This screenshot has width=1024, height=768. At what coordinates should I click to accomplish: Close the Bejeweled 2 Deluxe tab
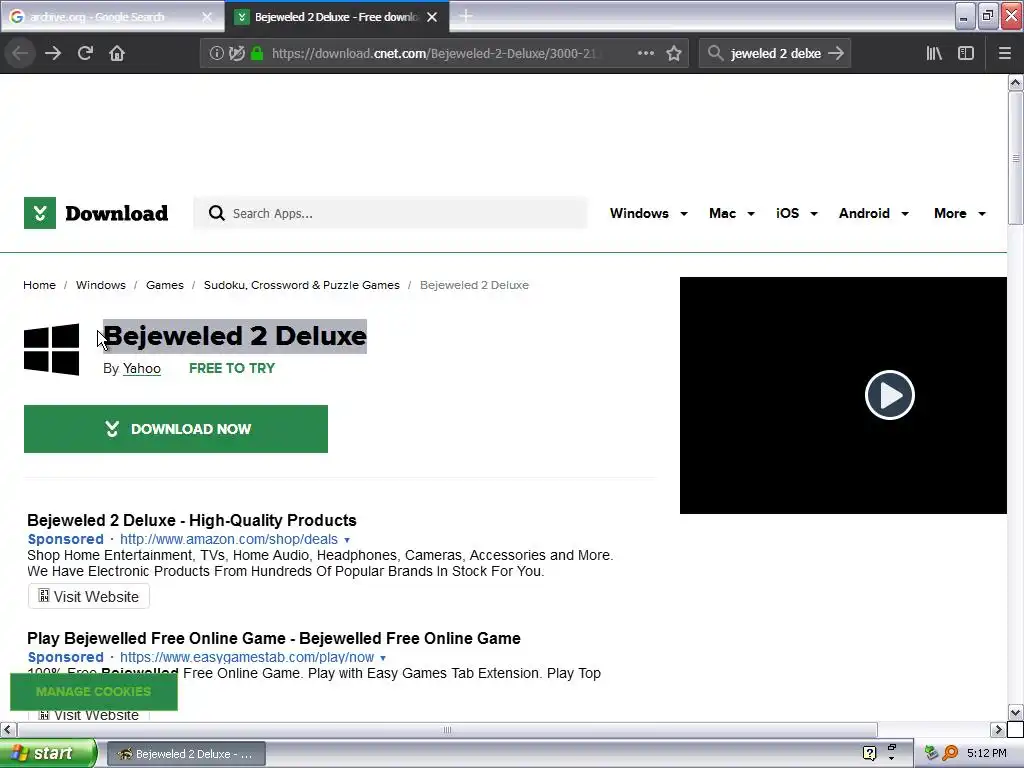pos(432,17)
